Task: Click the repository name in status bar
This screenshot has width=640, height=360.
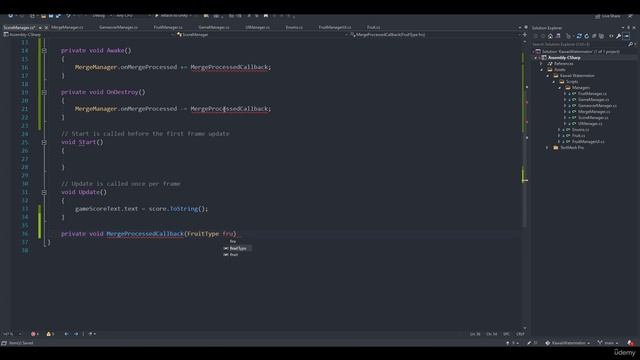Action: click(568, 343)
